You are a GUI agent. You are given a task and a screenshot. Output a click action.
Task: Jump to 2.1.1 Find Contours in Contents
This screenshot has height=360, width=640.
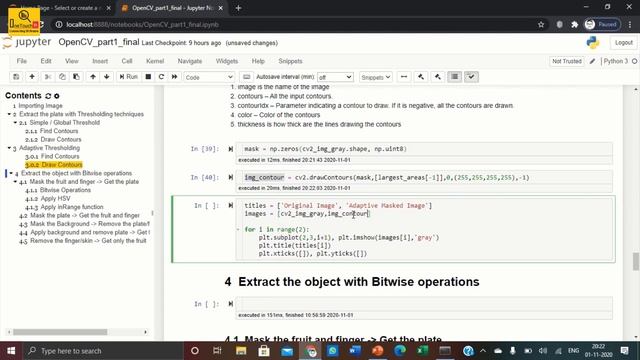click(51, 131)
